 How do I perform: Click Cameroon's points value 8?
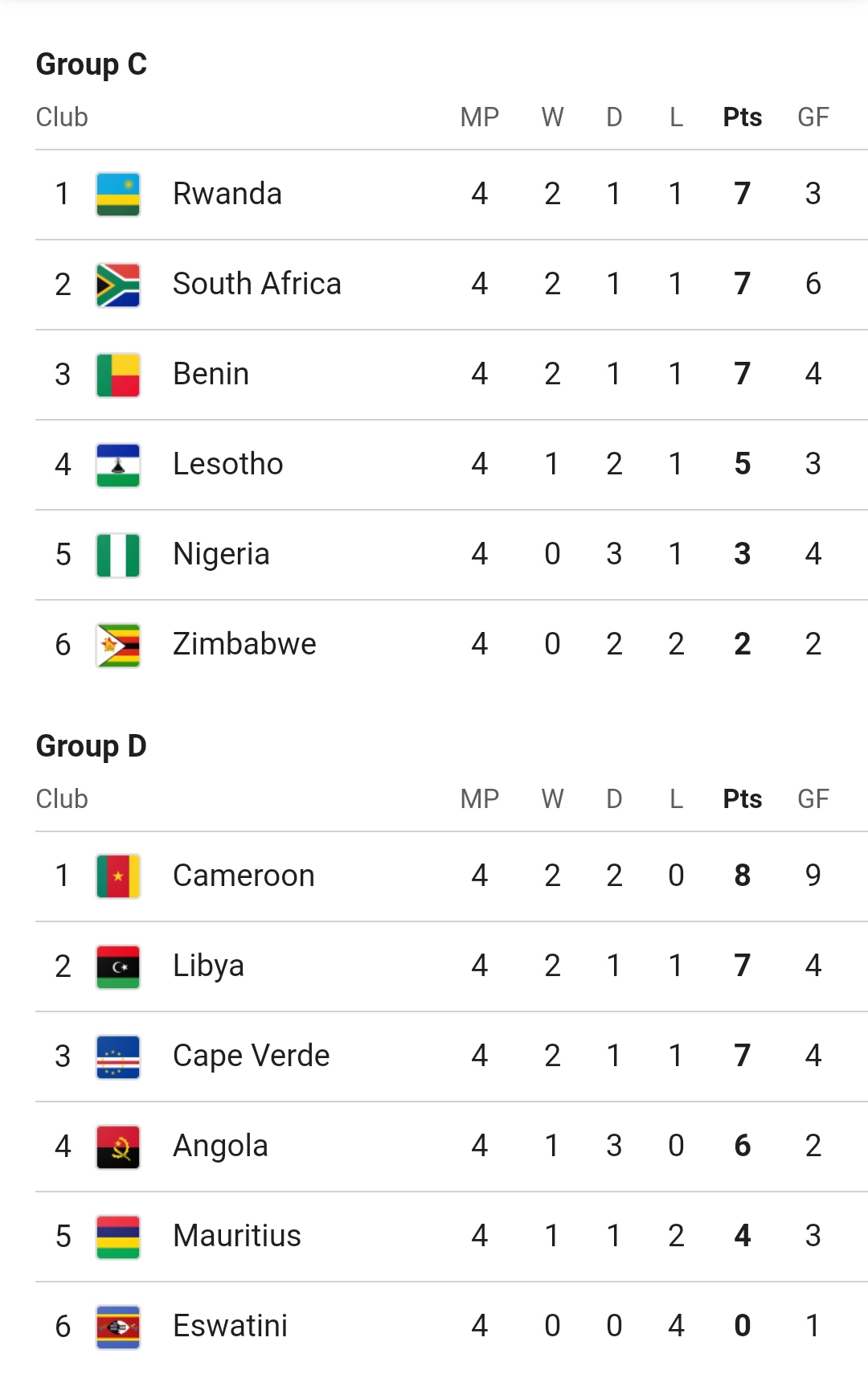[x=742, y=876]
